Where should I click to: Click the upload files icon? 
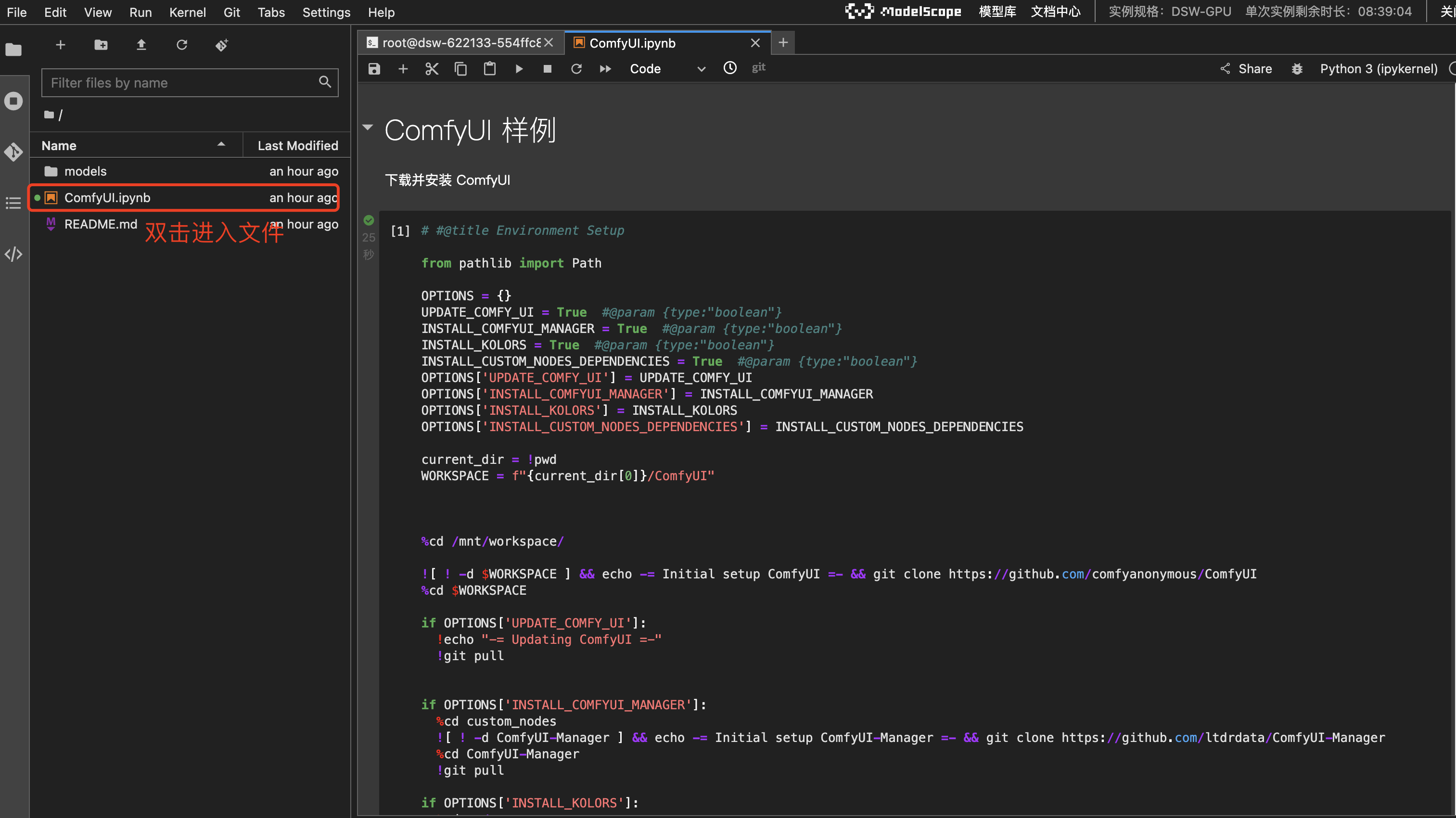click(141, 45)
